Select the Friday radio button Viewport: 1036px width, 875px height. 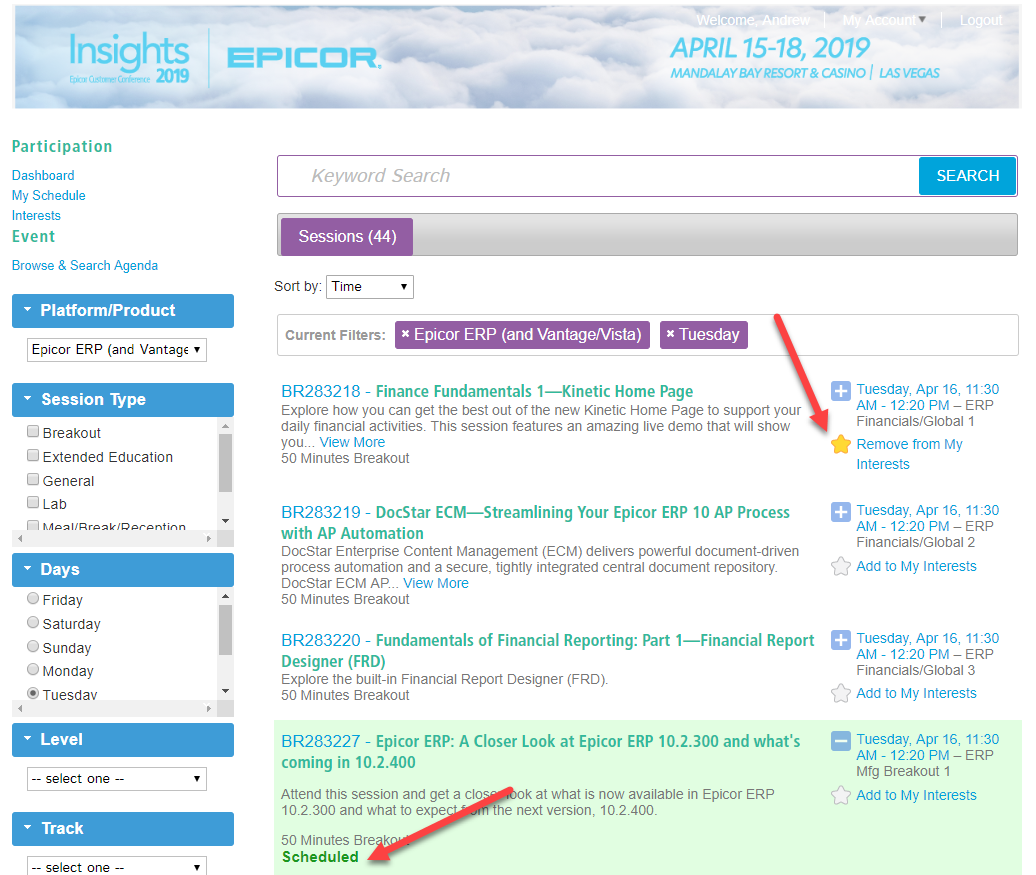(33, 599)
